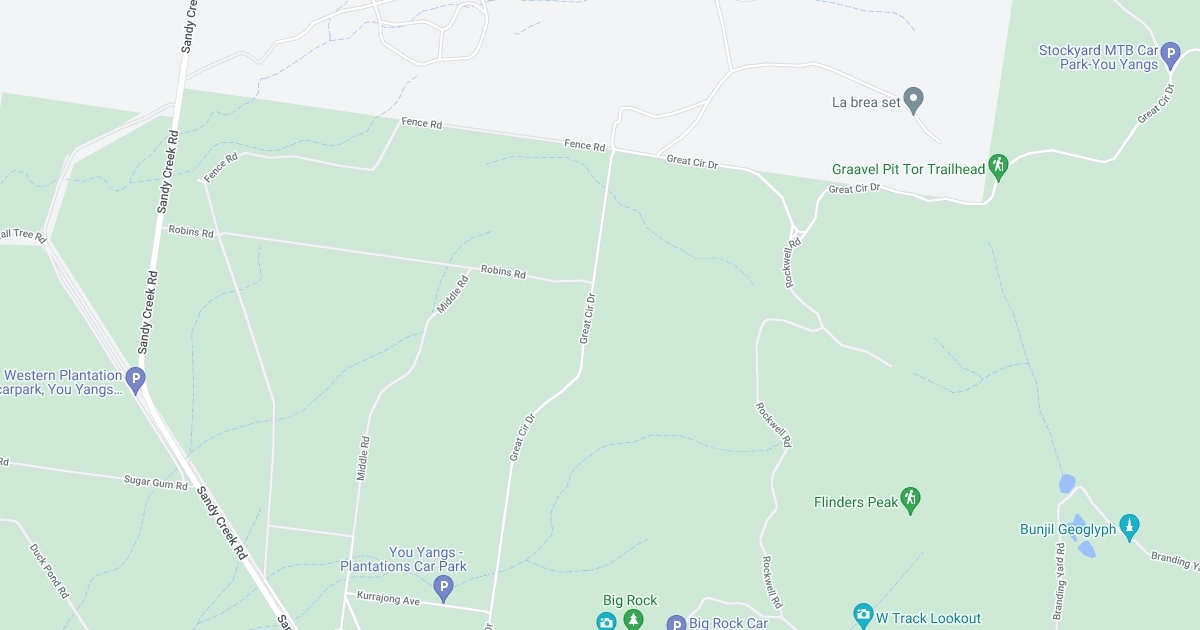Select the La brea set location pin

coord(914,100)
